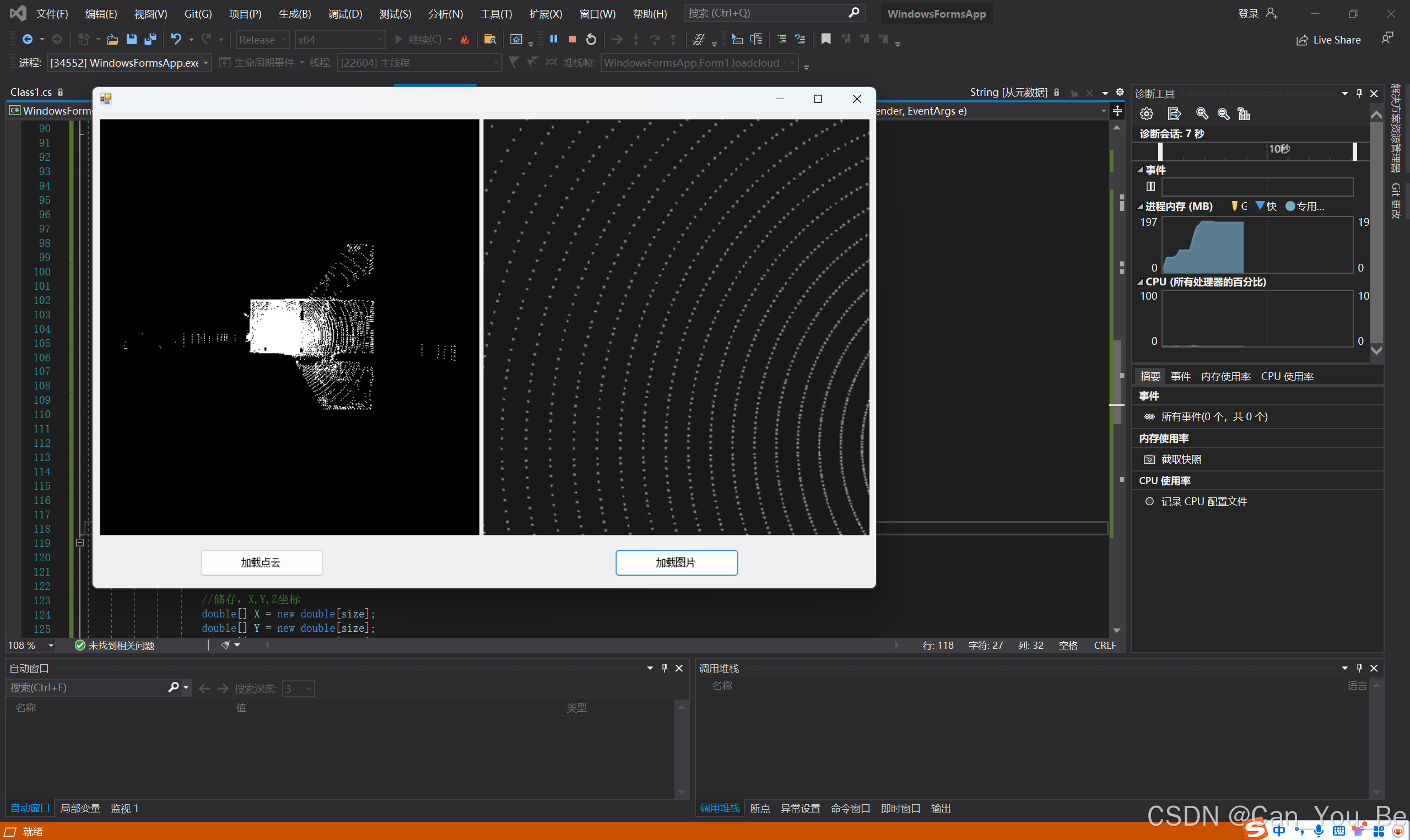Click Save All toolbar icon
Viewport: 1410px width, 840px height.
point(150,39)
